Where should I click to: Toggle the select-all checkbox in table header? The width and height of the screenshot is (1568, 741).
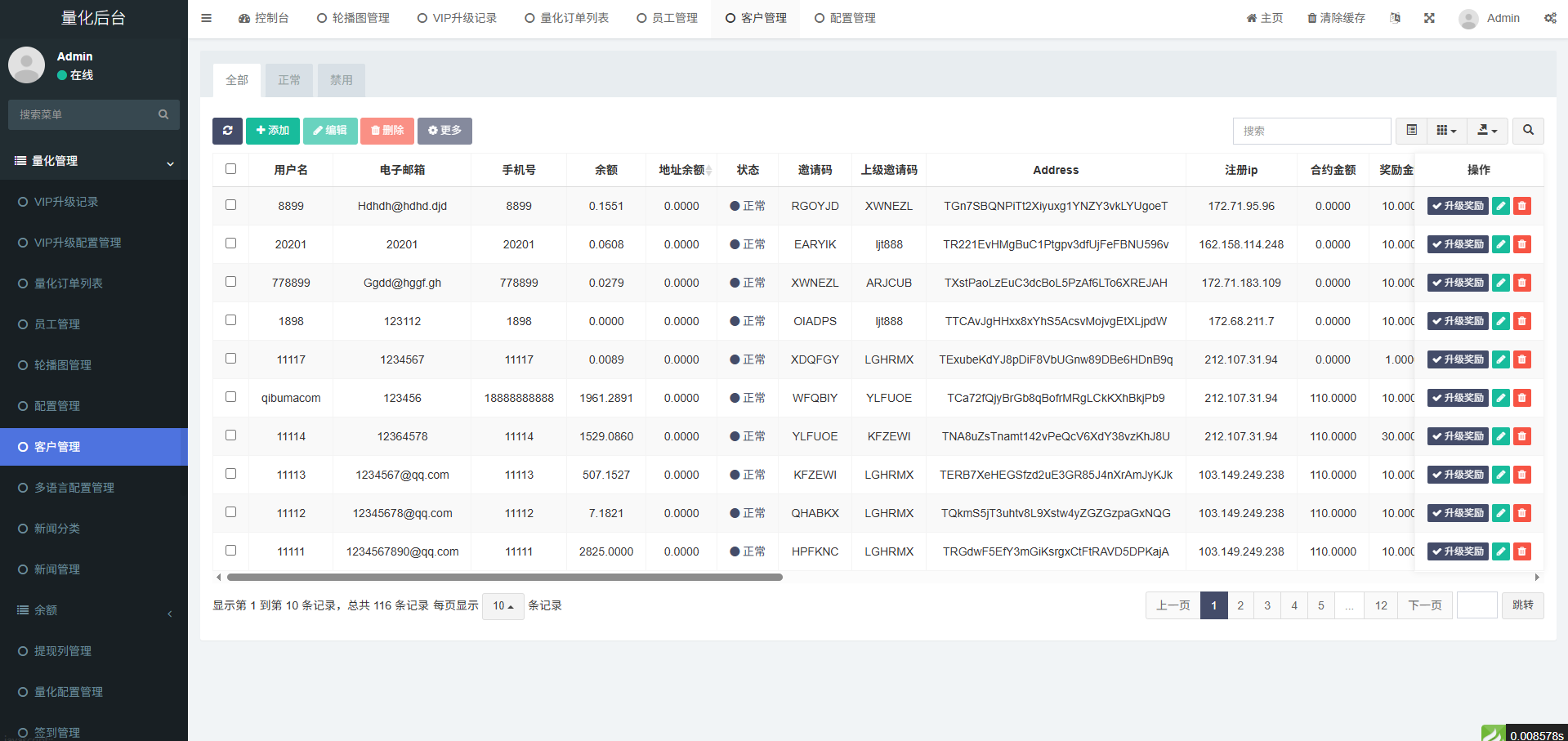click(x=231, y=169)
